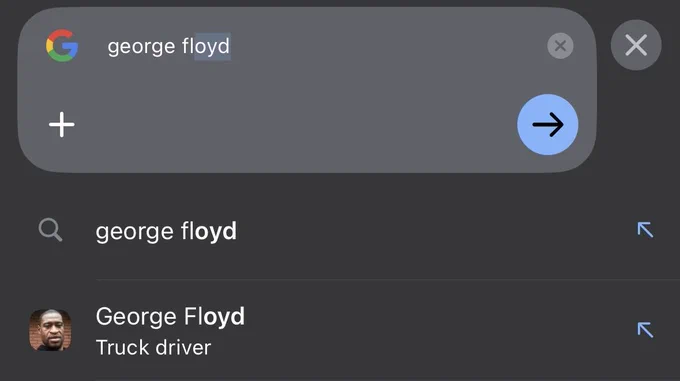Click the word george in the search field

[141, 47]
